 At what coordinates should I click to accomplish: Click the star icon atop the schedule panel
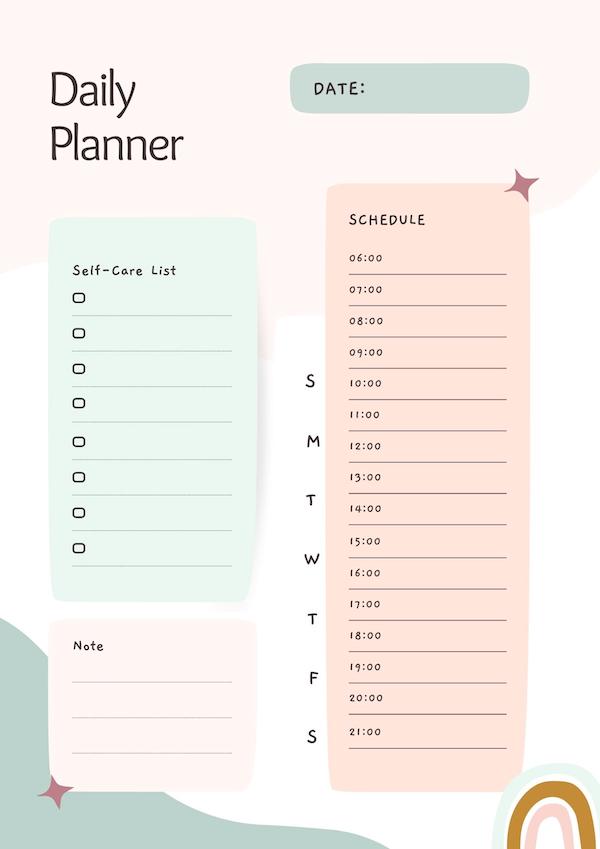[x=521, y=185]
